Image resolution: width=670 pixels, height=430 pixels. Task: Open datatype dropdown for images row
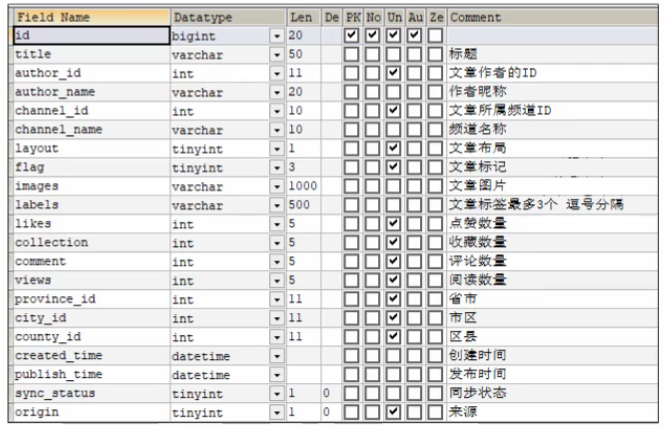[277, 186]
